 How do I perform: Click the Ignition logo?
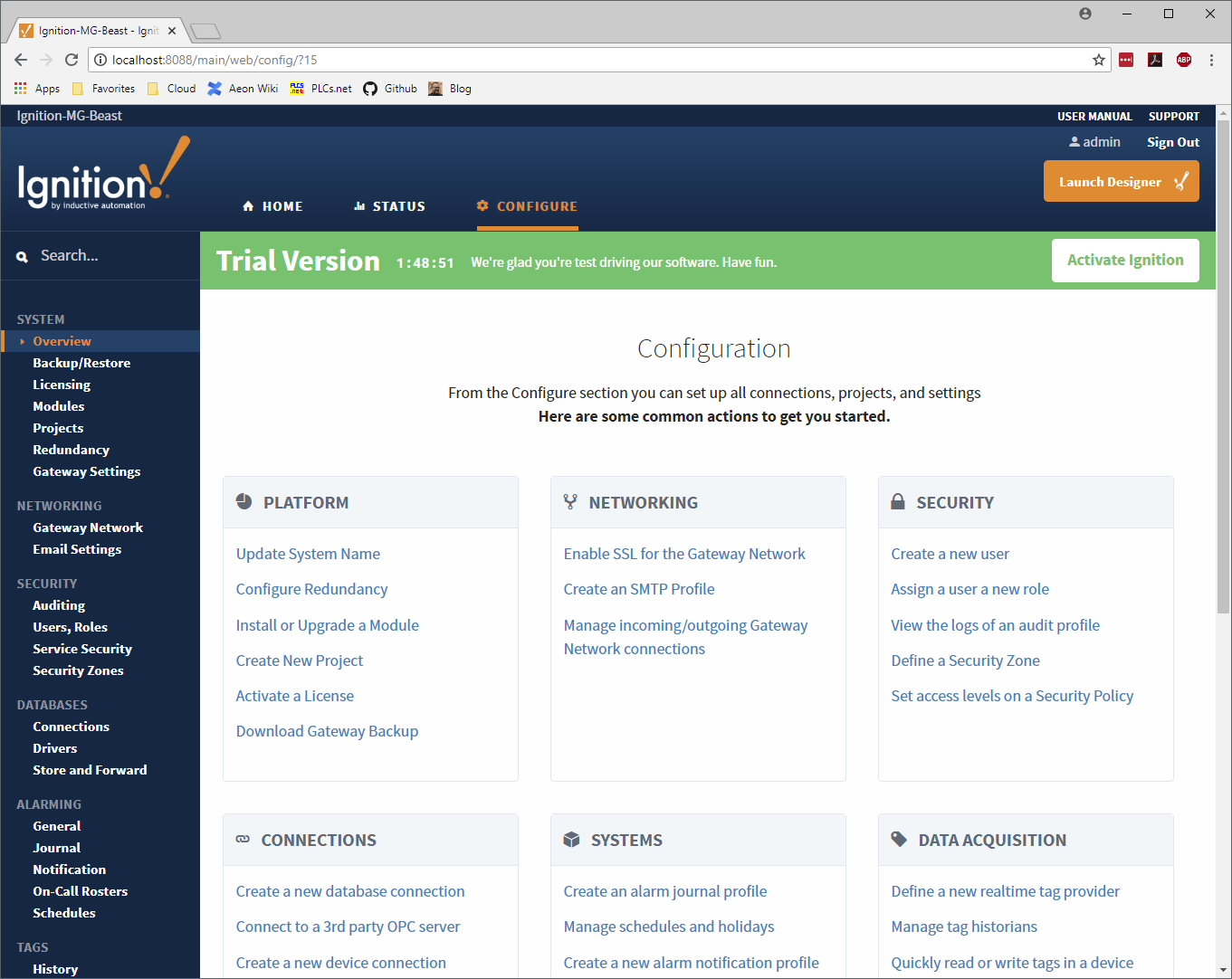pyautogui.click(x=103, y=174)
